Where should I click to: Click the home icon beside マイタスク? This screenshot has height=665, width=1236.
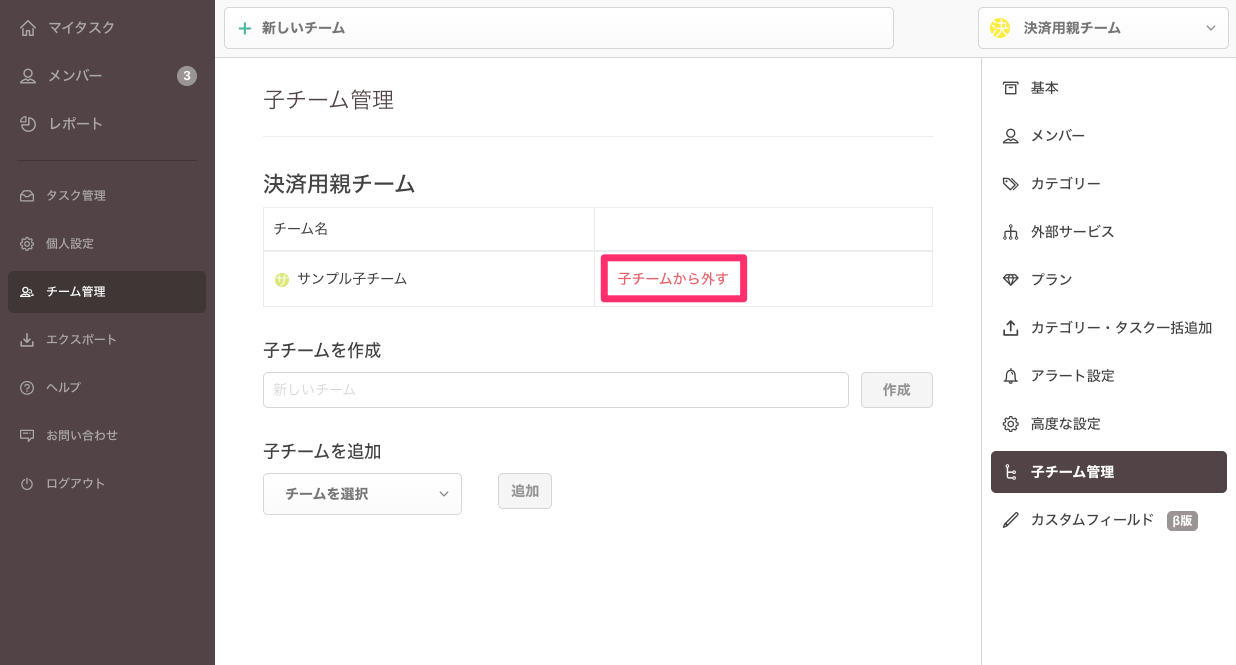(x=28, y=28)
